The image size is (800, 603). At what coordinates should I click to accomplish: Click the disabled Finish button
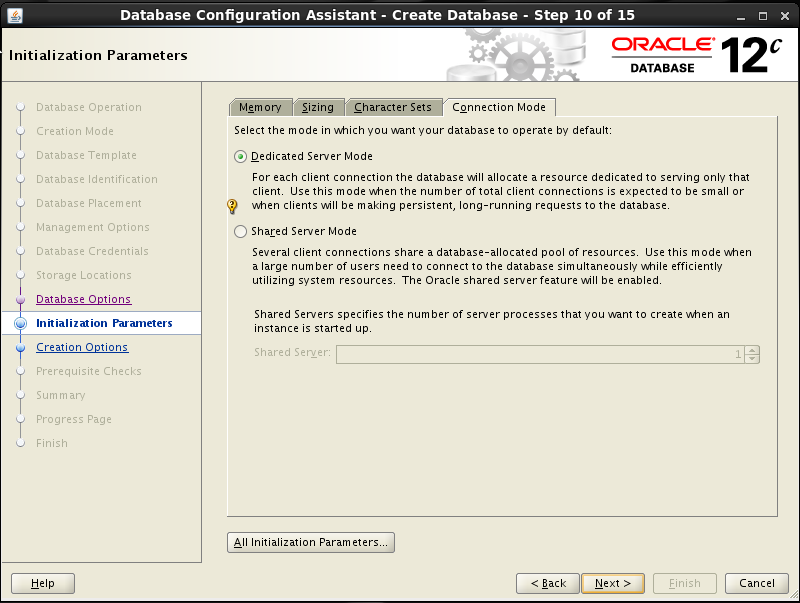point(685,583)
